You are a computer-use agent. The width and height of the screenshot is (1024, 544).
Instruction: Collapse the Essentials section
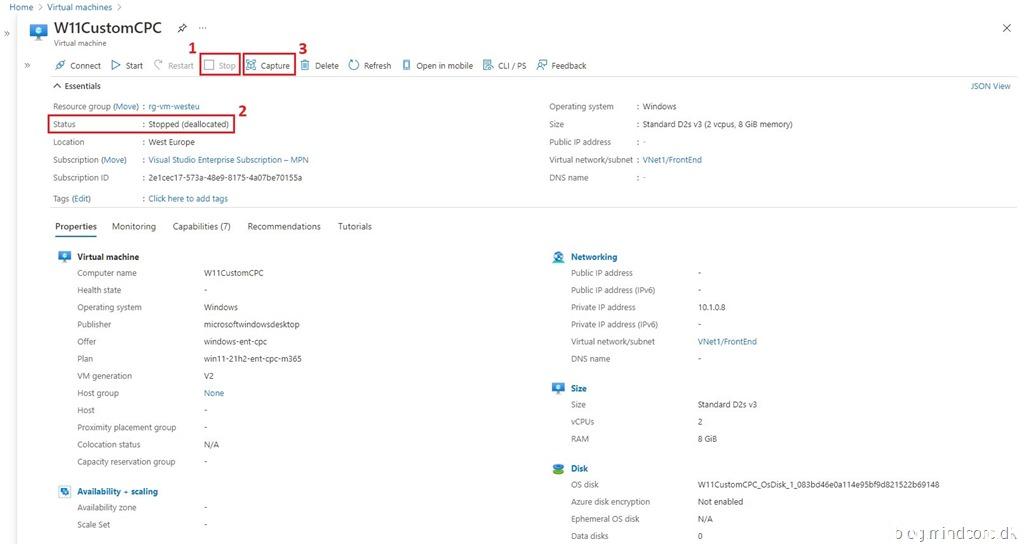click(57, 86)
